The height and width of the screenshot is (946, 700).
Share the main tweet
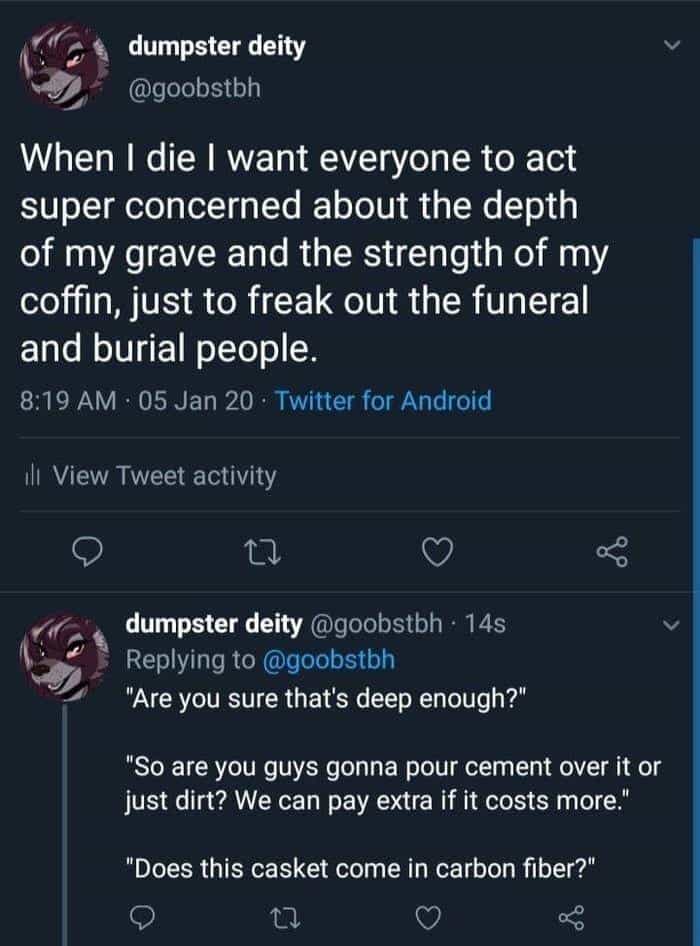pos(609,551)
